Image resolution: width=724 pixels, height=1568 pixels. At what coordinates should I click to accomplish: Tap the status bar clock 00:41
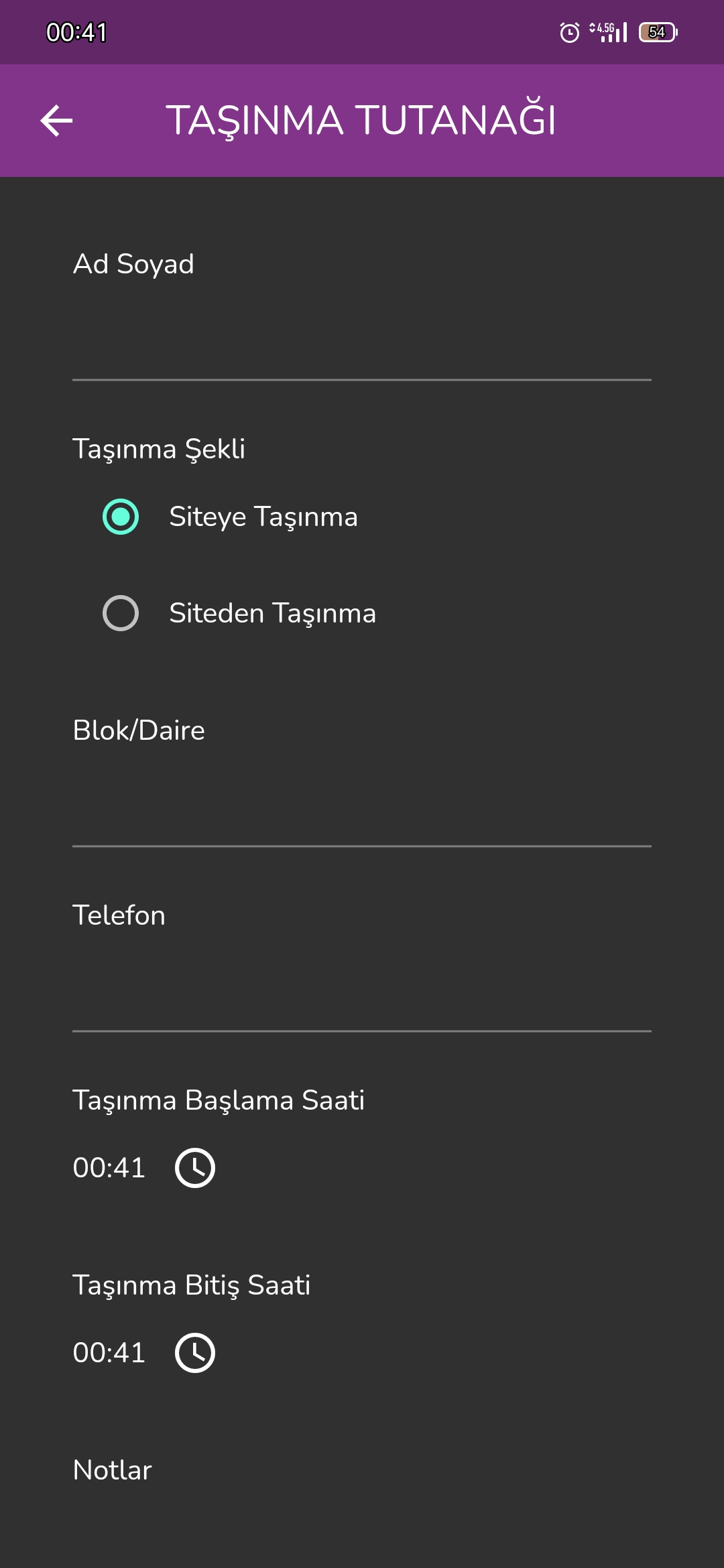click(x=76, y=32)
